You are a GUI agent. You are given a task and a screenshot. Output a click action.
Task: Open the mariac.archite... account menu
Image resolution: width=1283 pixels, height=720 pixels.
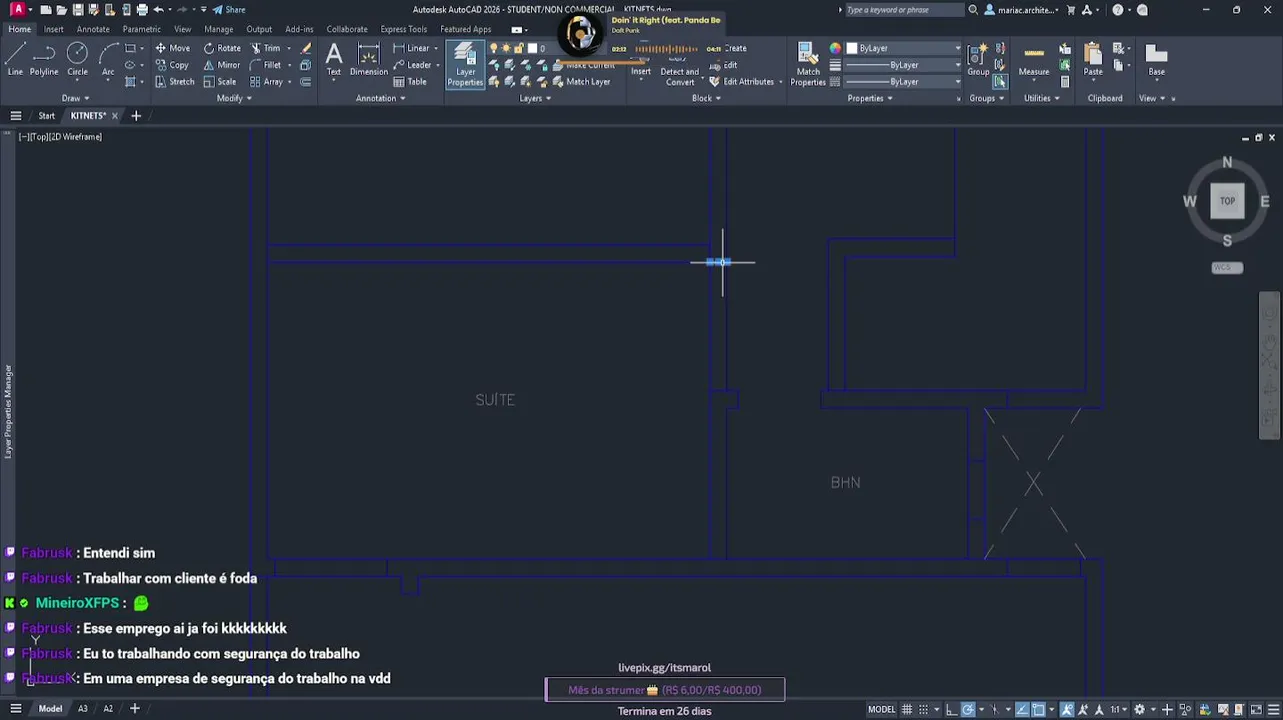tap(1022, 10)
